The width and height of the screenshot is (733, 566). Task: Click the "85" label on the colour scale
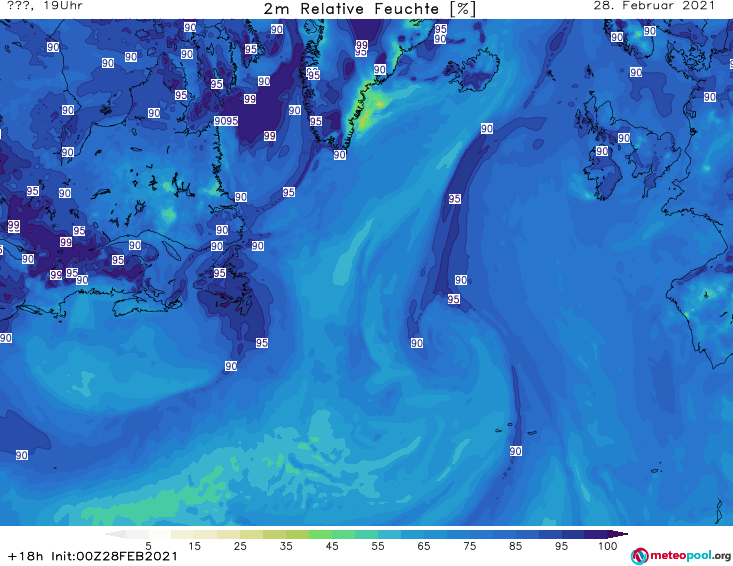coord(515,546)
